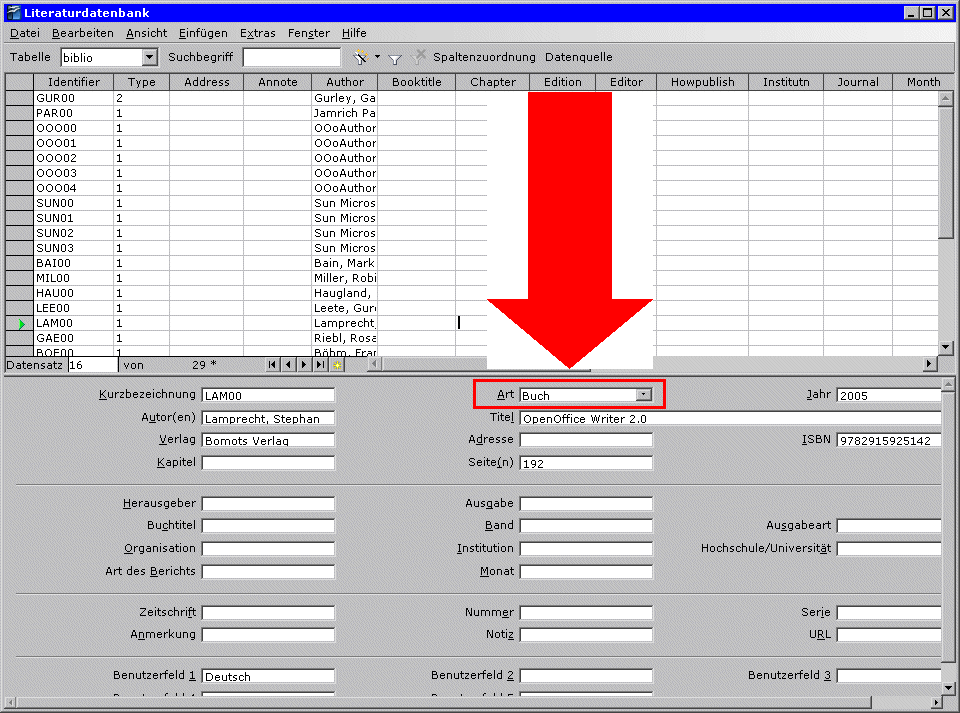Jump to the last record
The height and width of the screenshot is (713, 960).
(320, 365)
